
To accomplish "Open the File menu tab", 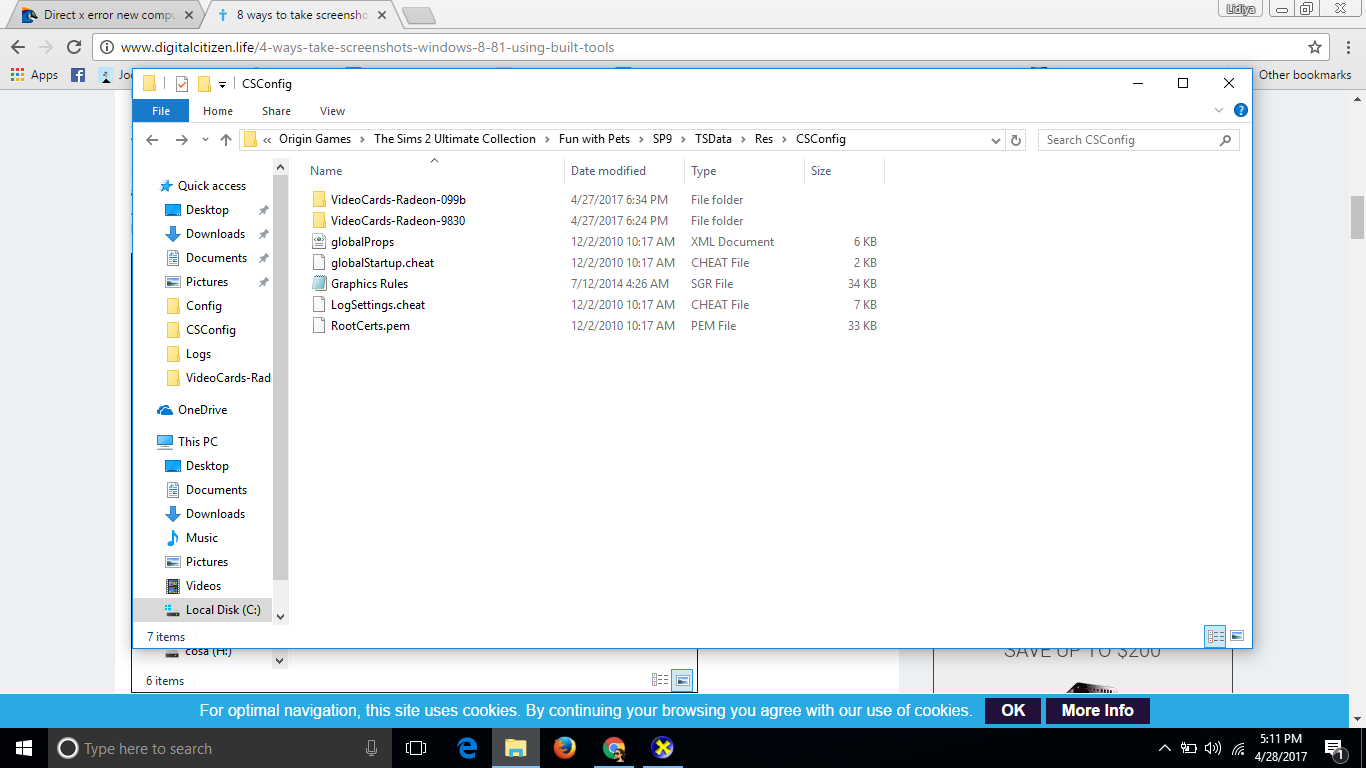I will 161,111.
